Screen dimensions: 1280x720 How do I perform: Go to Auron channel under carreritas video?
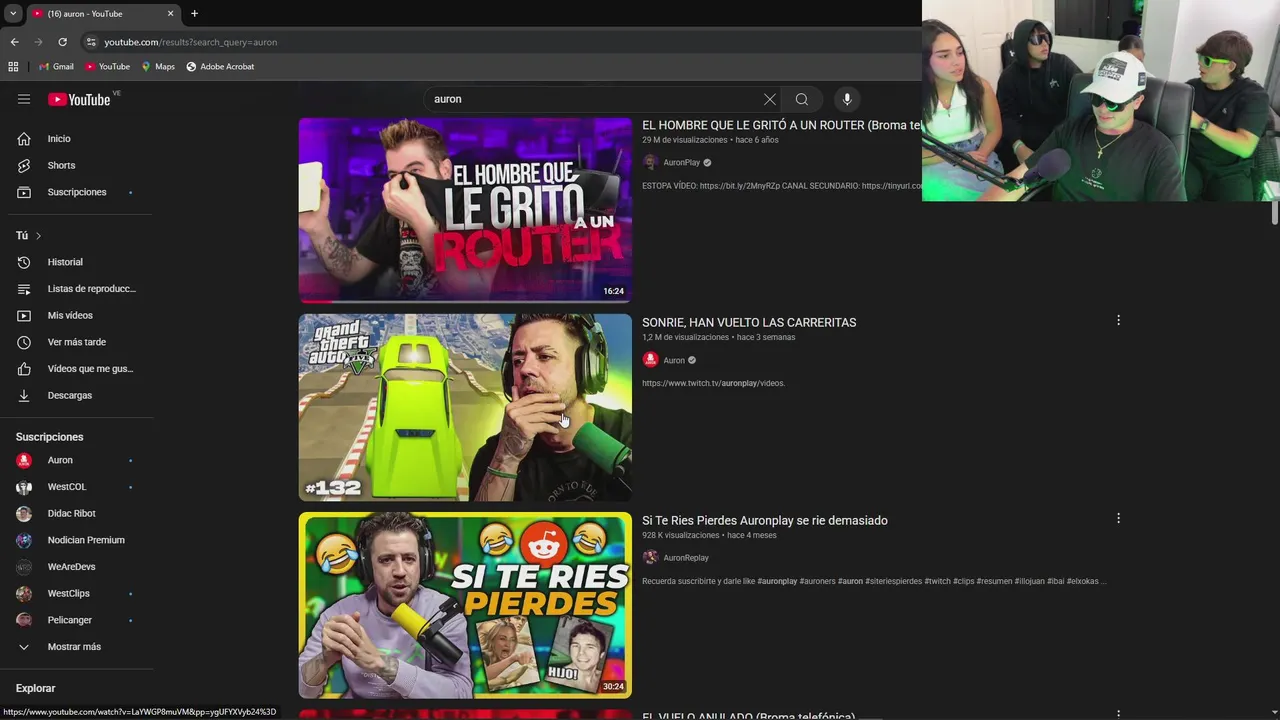[674, 361]
